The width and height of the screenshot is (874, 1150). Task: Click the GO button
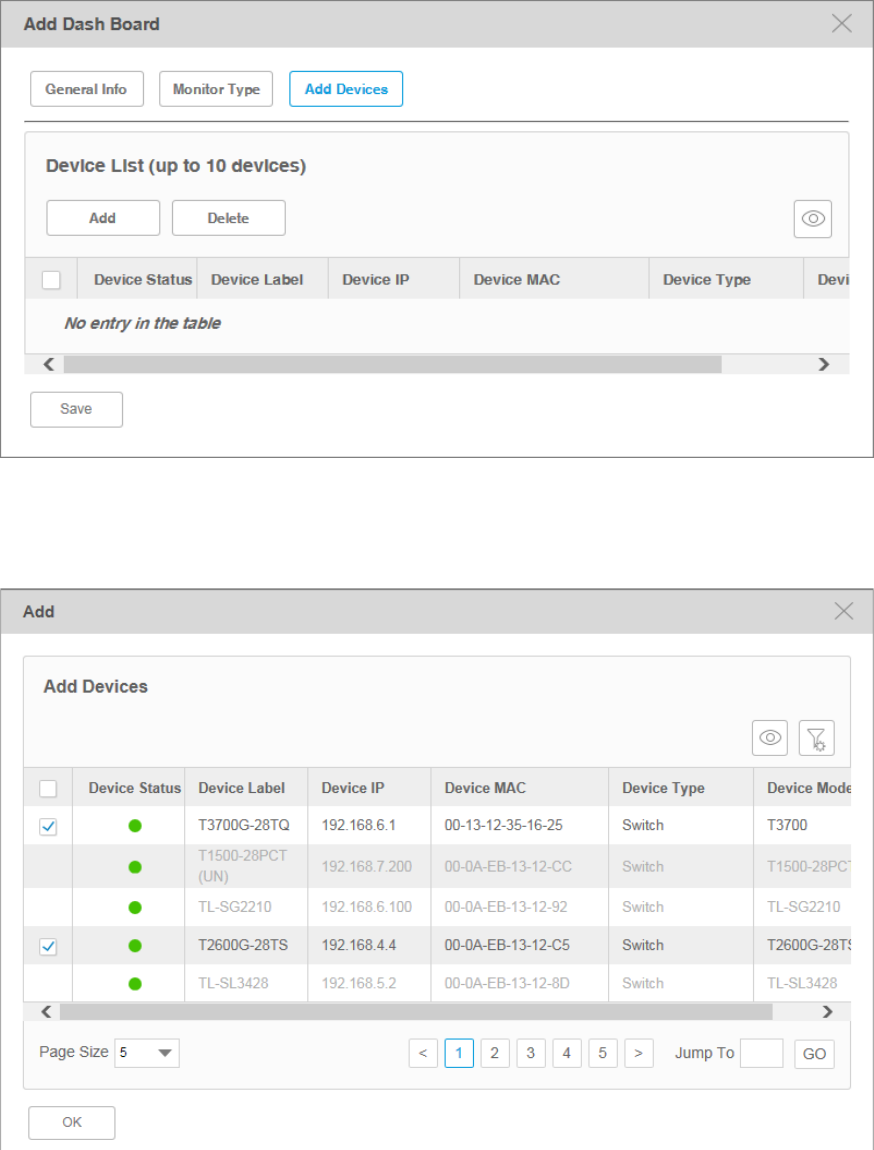pos(814,1054)
